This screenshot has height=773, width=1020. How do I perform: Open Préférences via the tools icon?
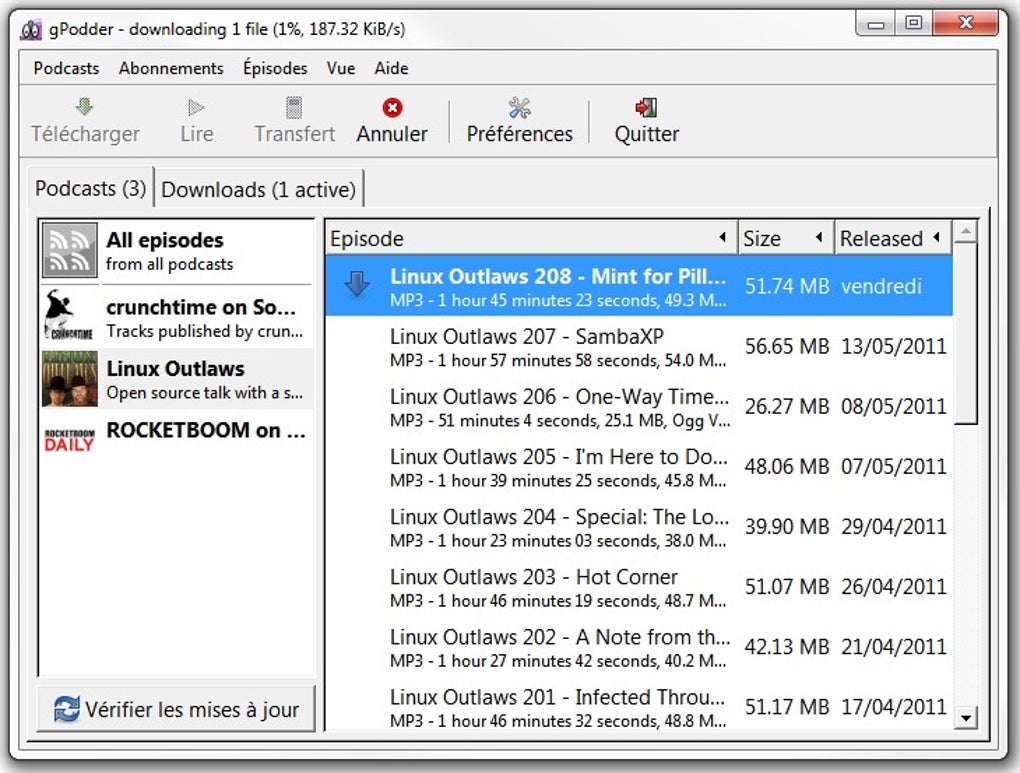coord(519,107)
